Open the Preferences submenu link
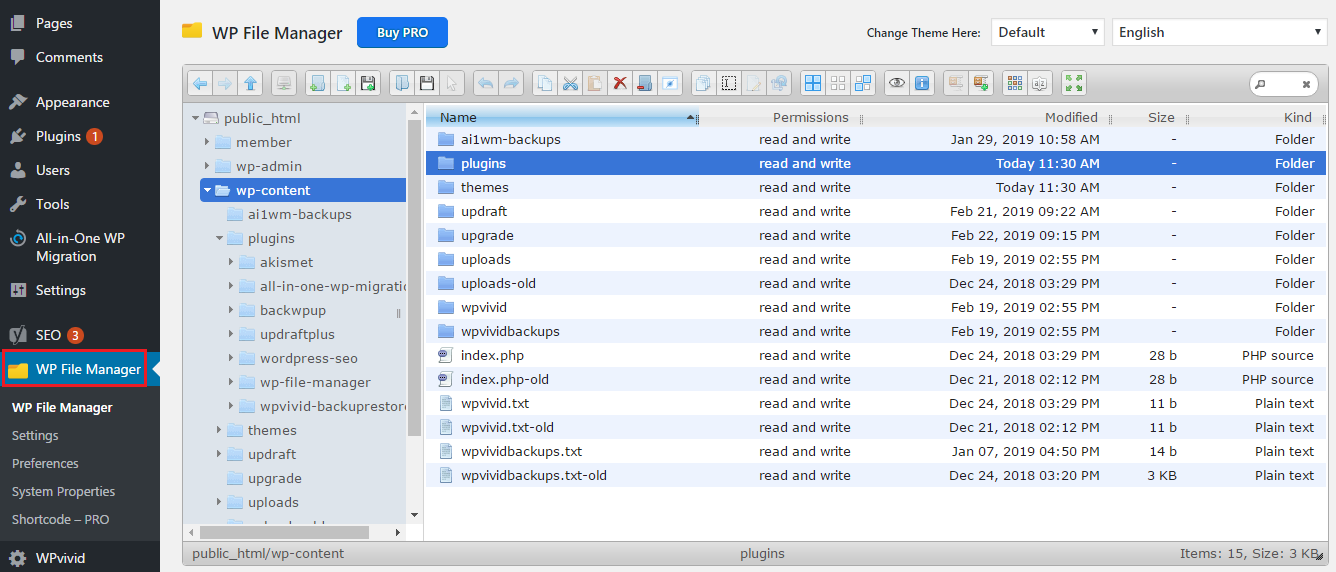The height and width of the screenshot is (572, 1336). pyautogui.click(x=45, y=463)
